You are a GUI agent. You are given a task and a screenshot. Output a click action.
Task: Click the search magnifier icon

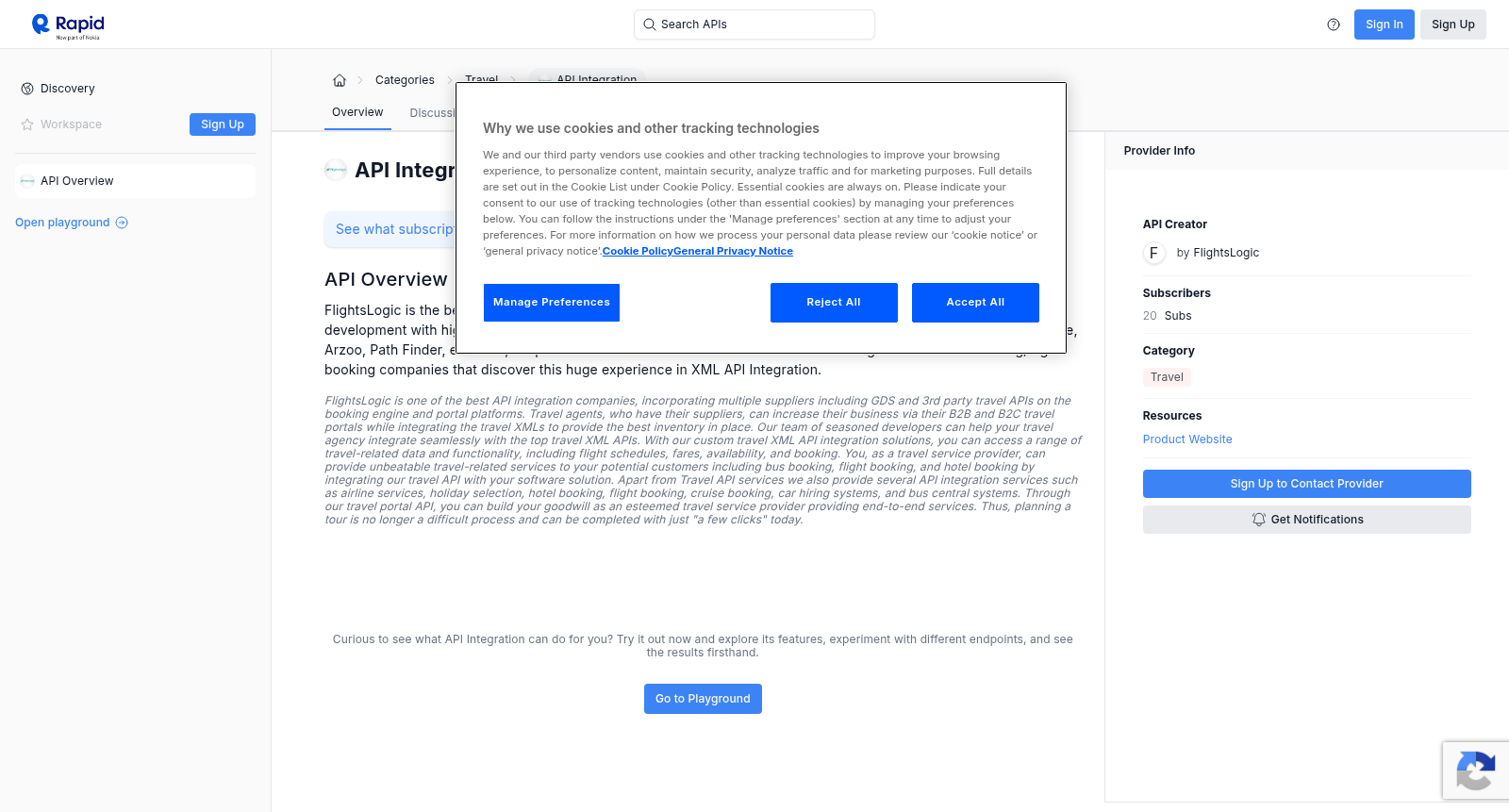click(650, 25)
